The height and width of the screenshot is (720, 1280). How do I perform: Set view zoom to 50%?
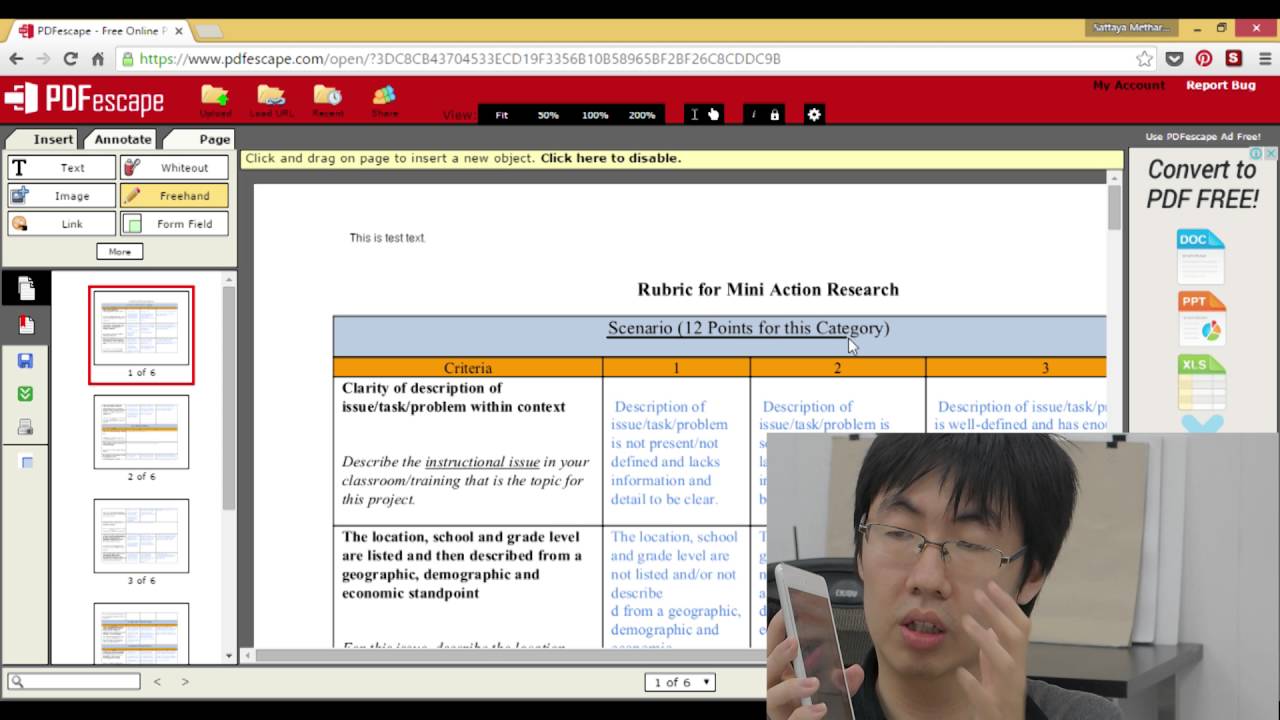(548, 115)
